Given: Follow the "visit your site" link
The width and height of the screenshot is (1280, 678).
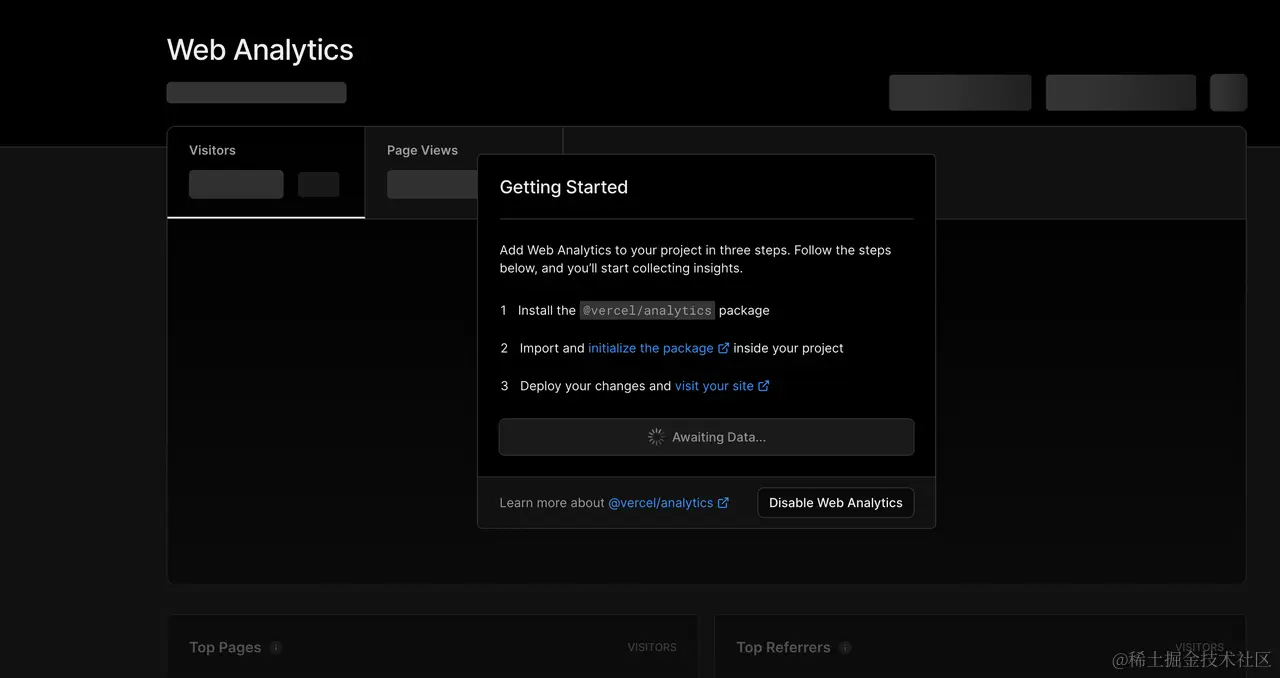Looking at the screenshot, I should tap(714, 386).
